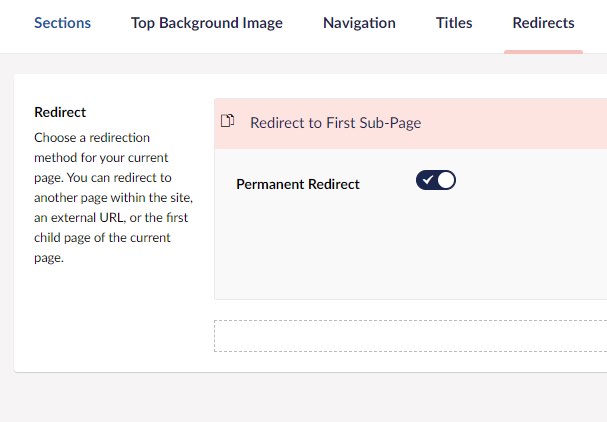Click the checkmark inside the Permanent Redirect switch
Viewport: 607px width, 422px height.
tap(427, 180)
